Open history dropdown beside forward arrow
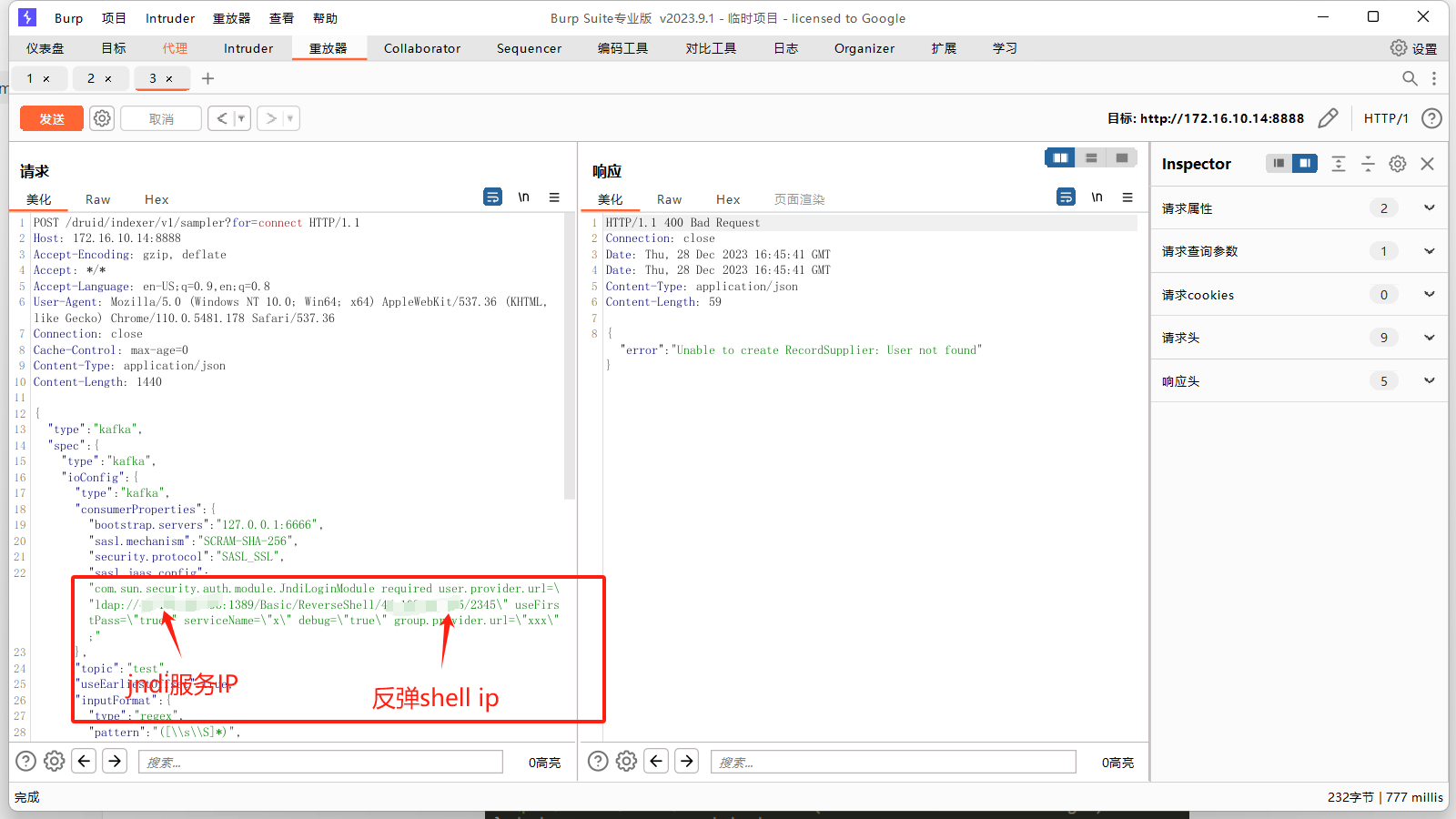Screen dimensions: 1456x819 tap(291, 118)
